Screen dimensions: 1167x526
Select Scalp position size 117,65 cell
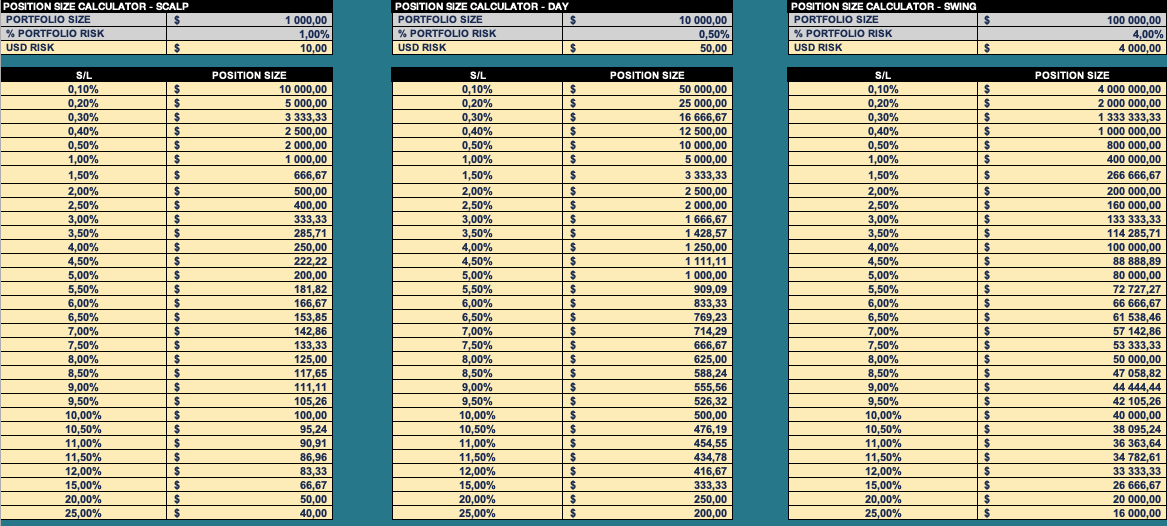tap(249, 373)
